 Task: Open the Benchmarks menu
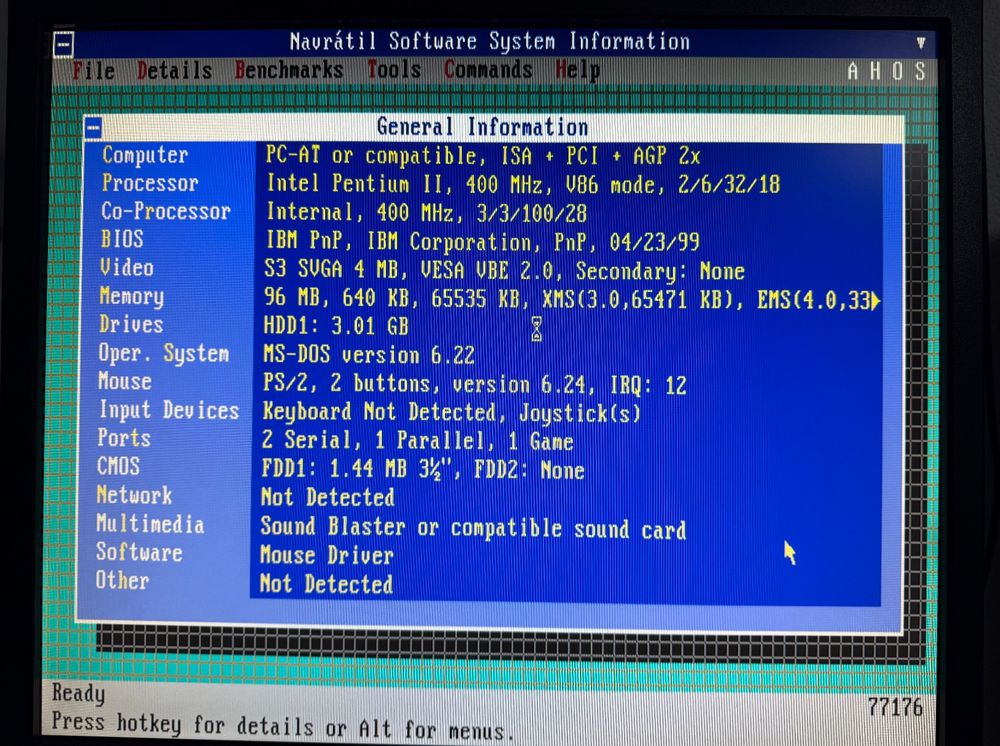click(289, 69)
